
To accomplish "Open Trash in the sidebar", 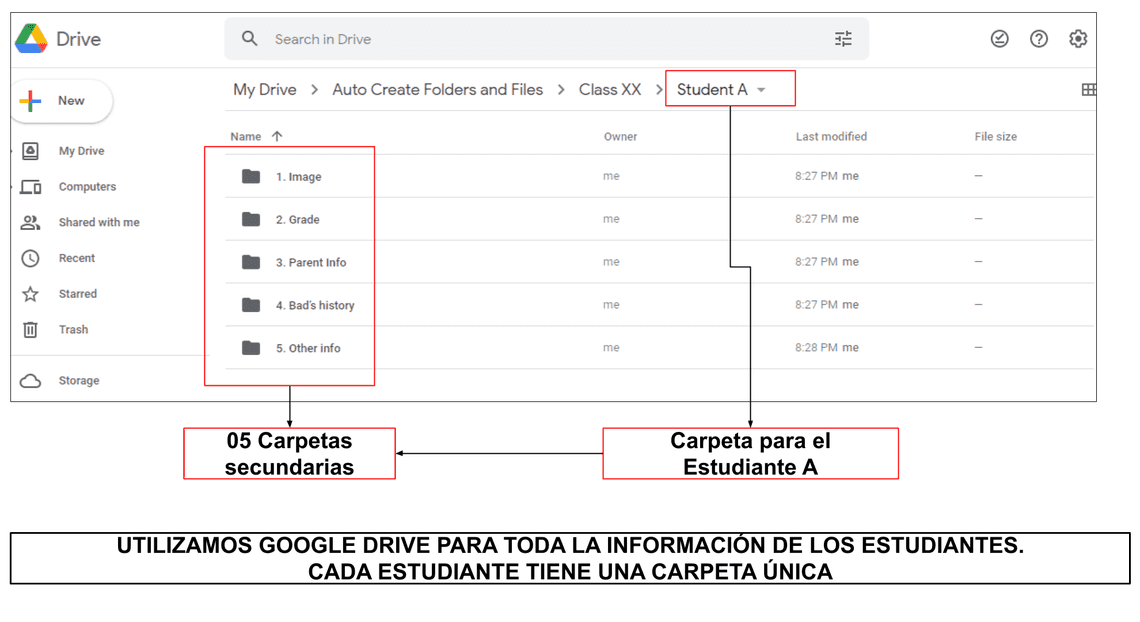I will tap(73, 330).
